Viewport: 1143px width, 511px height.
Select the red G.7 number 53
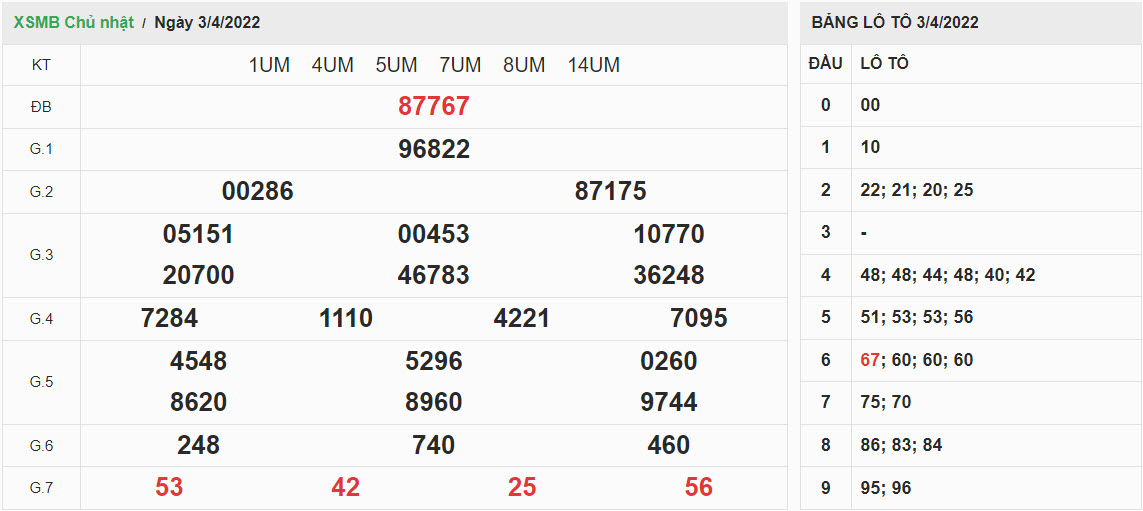(169, 487)
